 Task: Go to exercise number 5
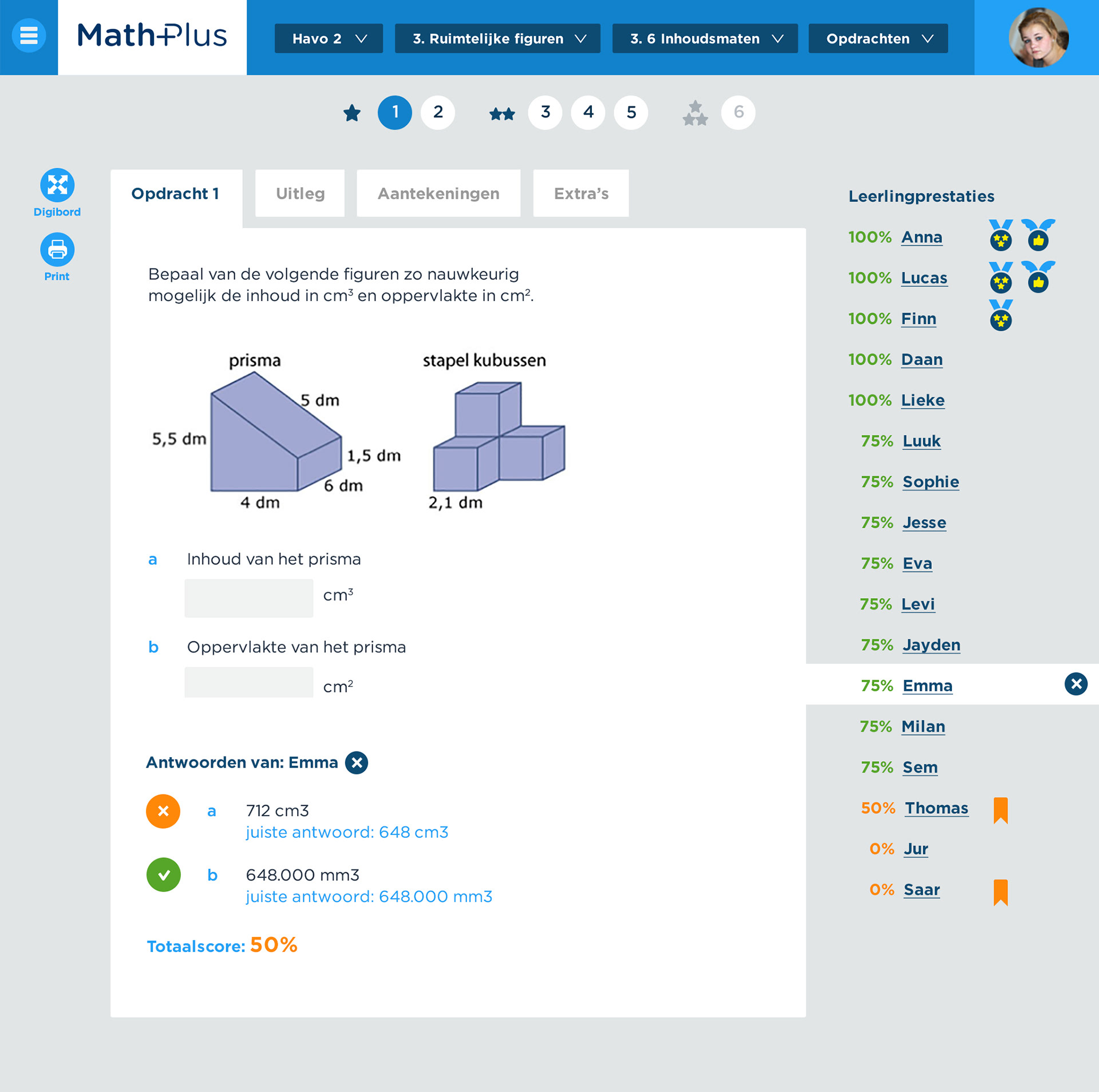point(631,112)
